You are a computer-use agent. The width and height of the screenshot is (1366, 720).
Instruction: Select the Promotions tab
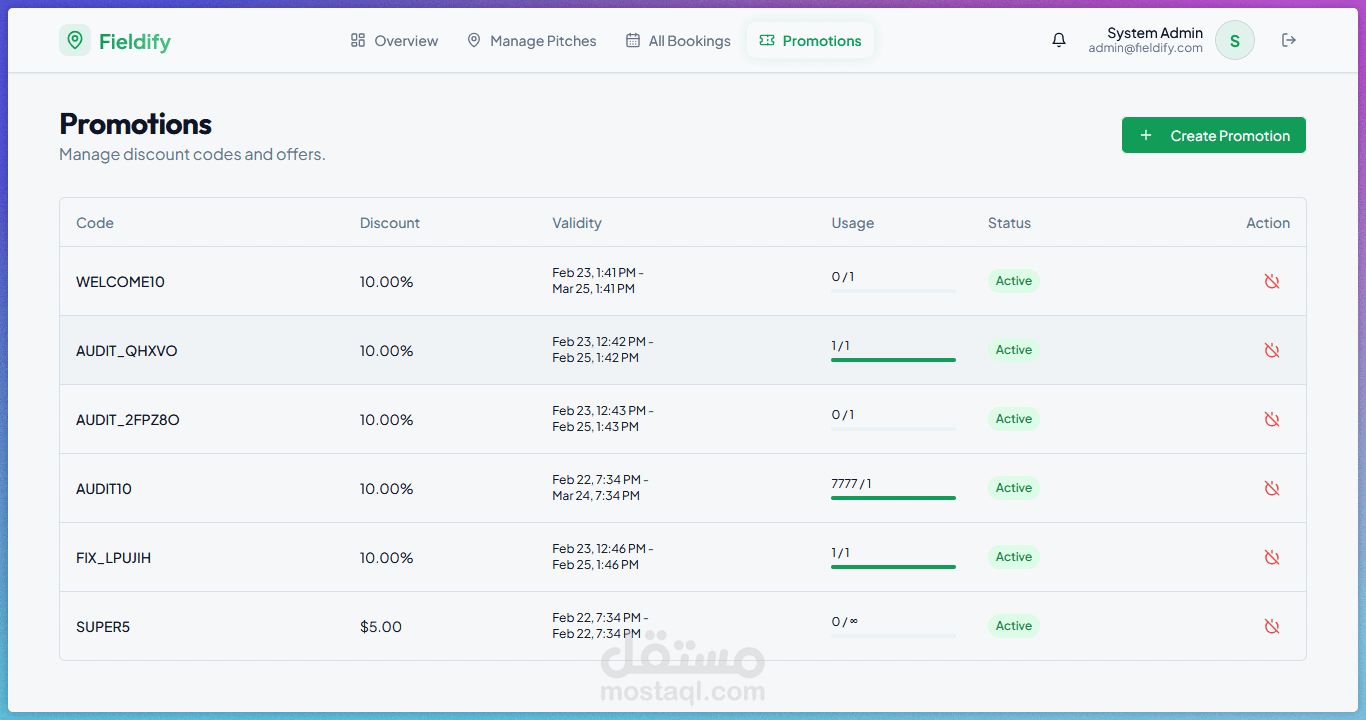click(x=810, y=41)
